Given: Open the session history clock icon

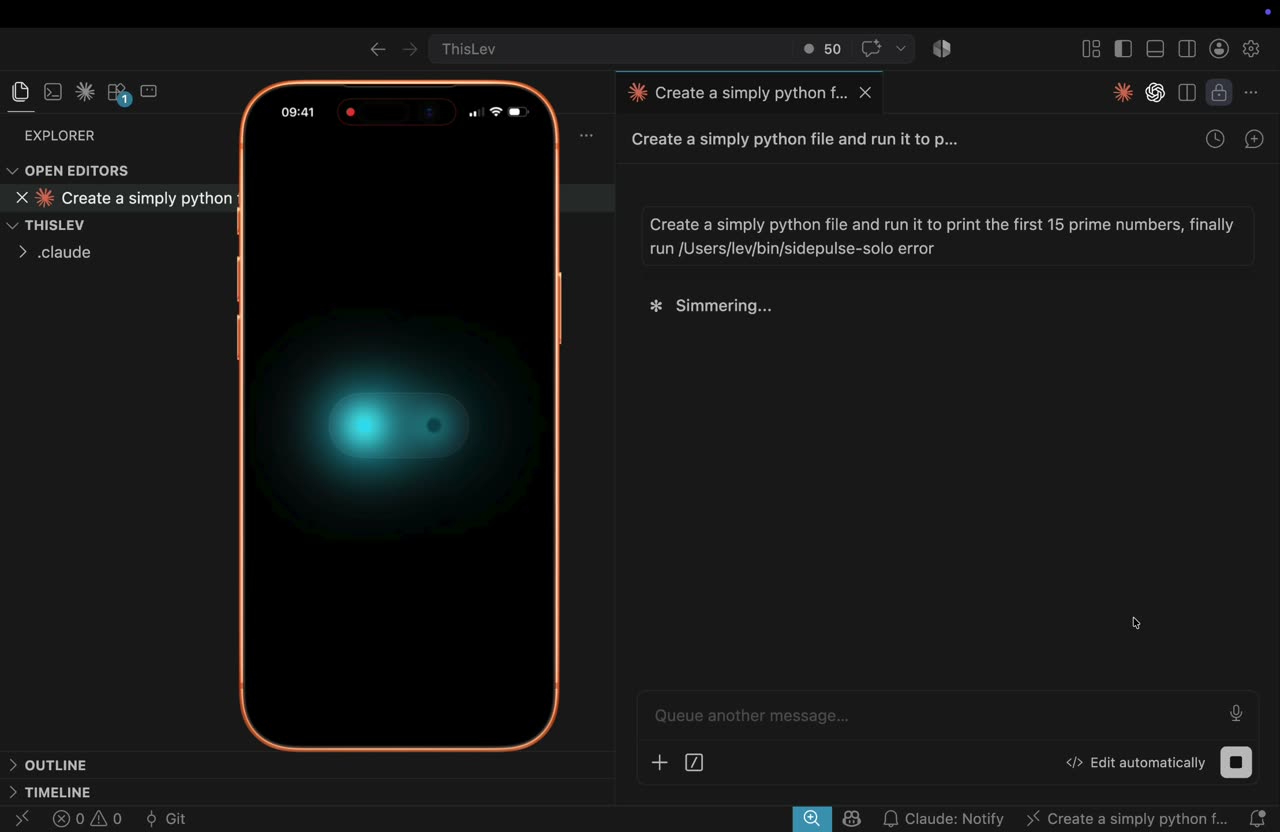Looking at the screenshot, I should (x=1215, y=139).
